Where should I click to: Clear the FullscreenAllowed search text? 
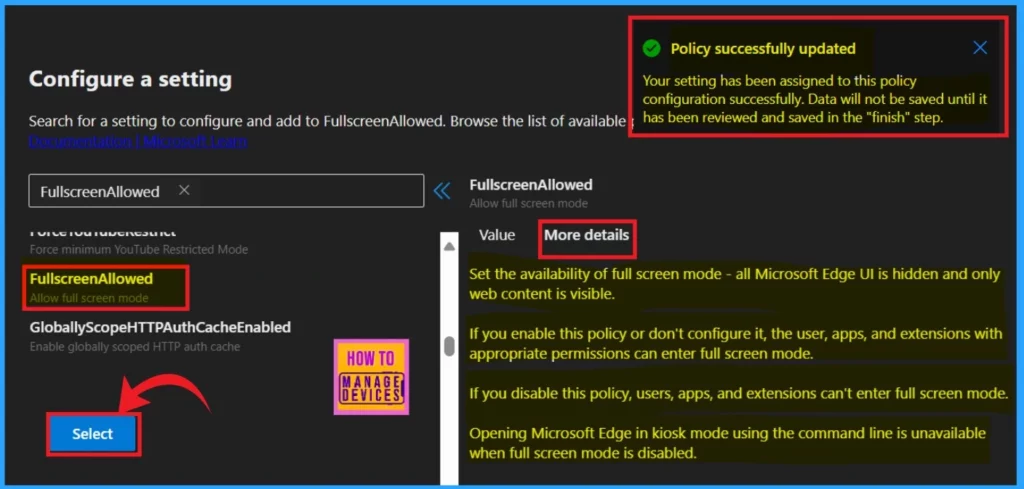point(184,190)
